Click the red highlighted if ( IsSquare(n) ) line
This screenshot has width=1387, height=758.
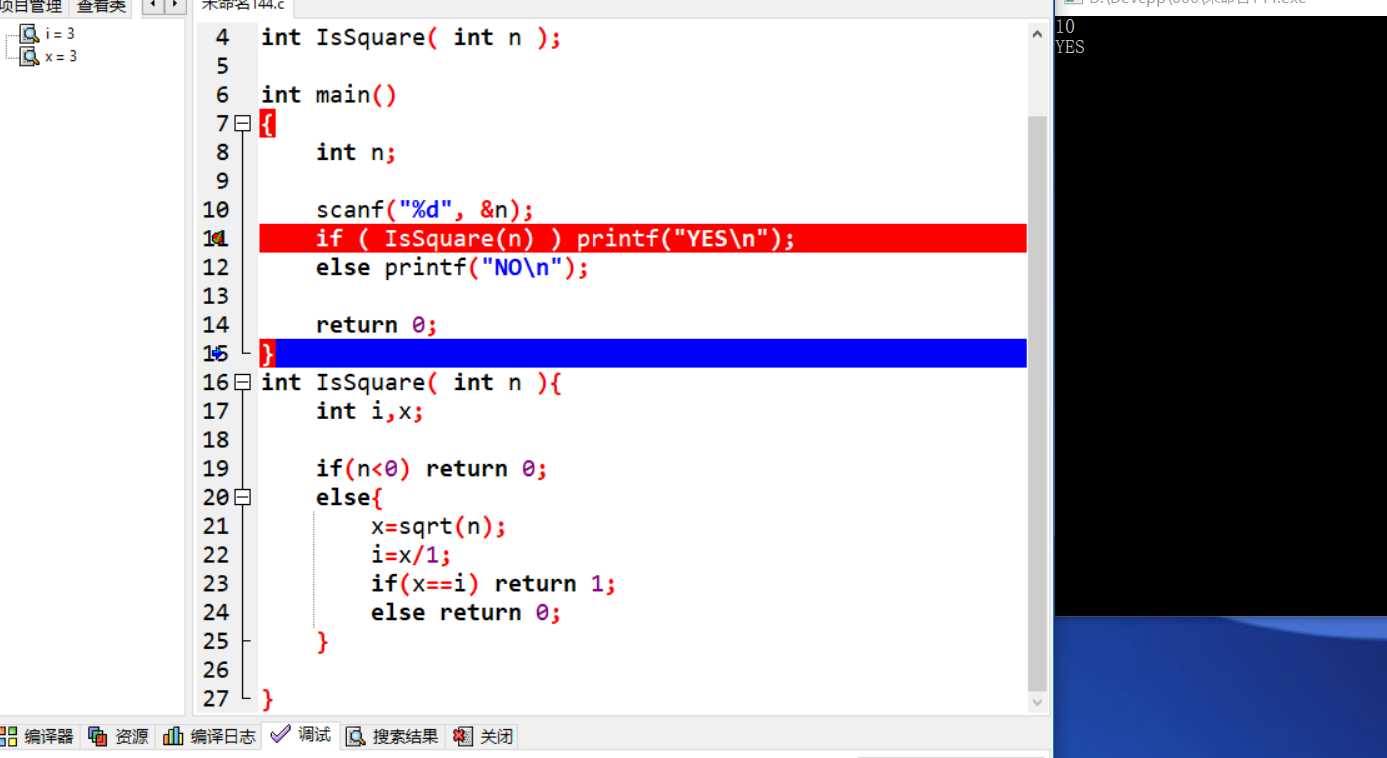pos(643,239)
